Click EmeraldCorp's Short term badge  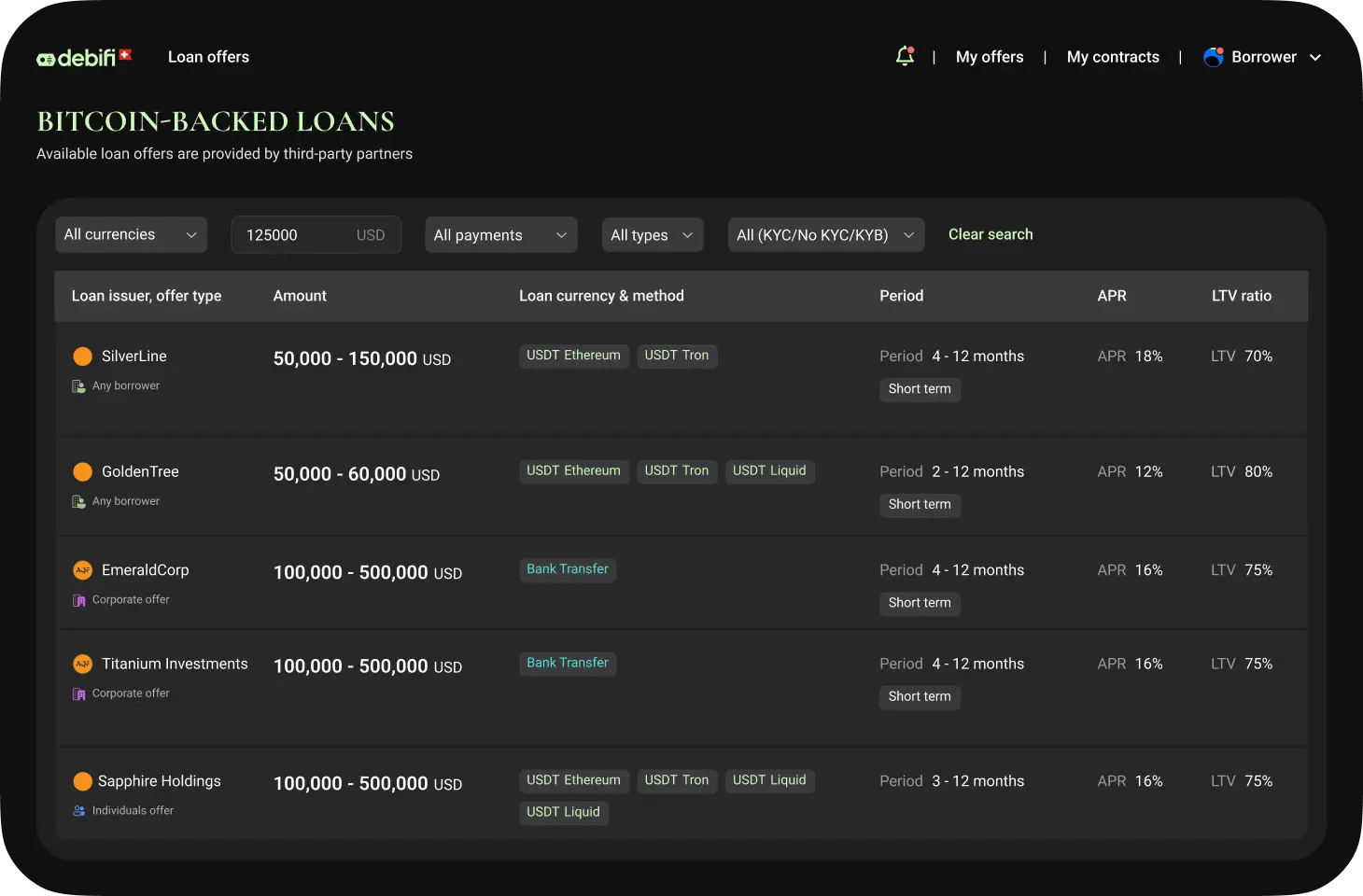pos(920,603)
